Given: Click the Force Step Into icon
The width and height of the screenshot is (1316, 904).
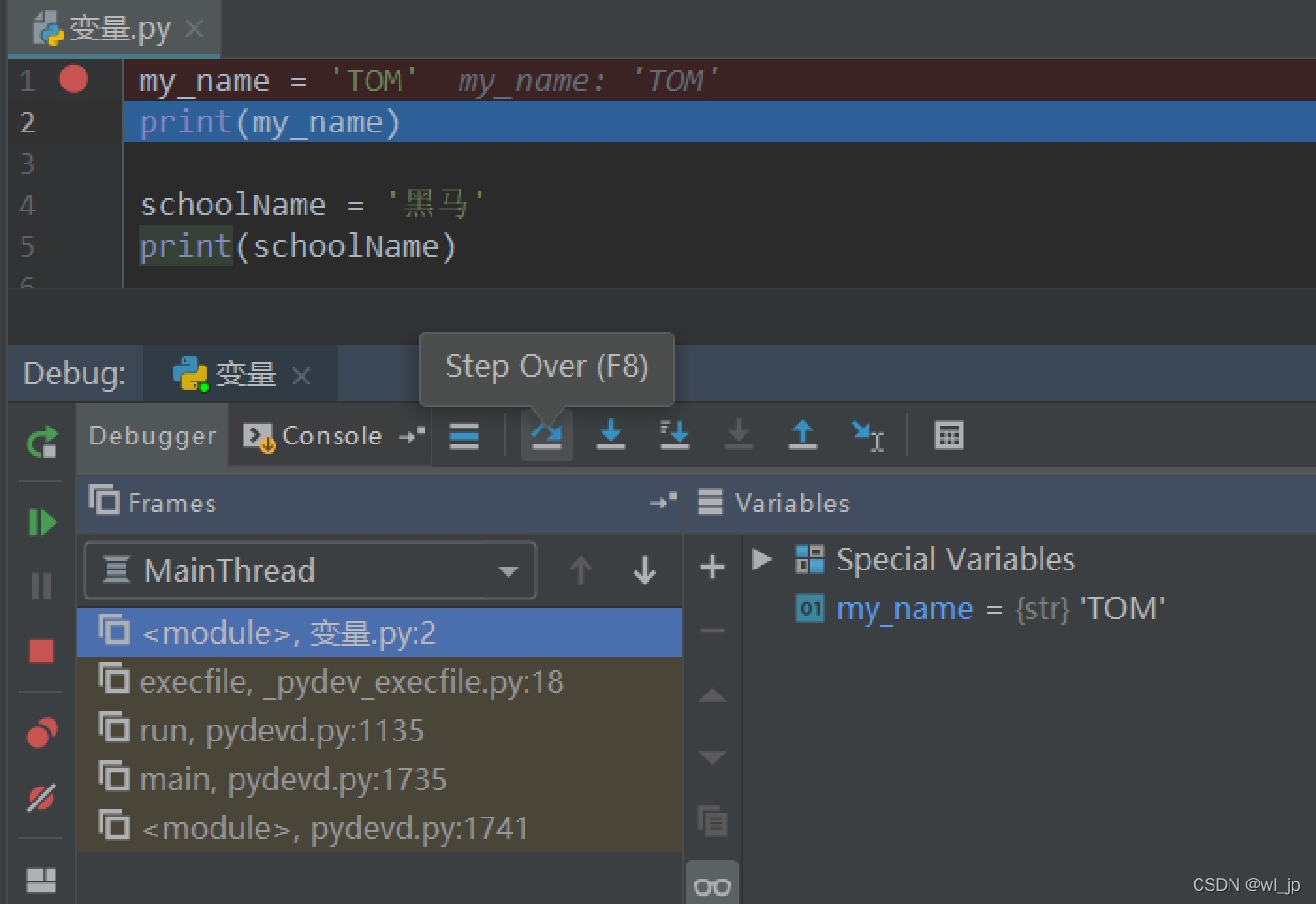Looking at the screenshot, I should tap(739, 435).
